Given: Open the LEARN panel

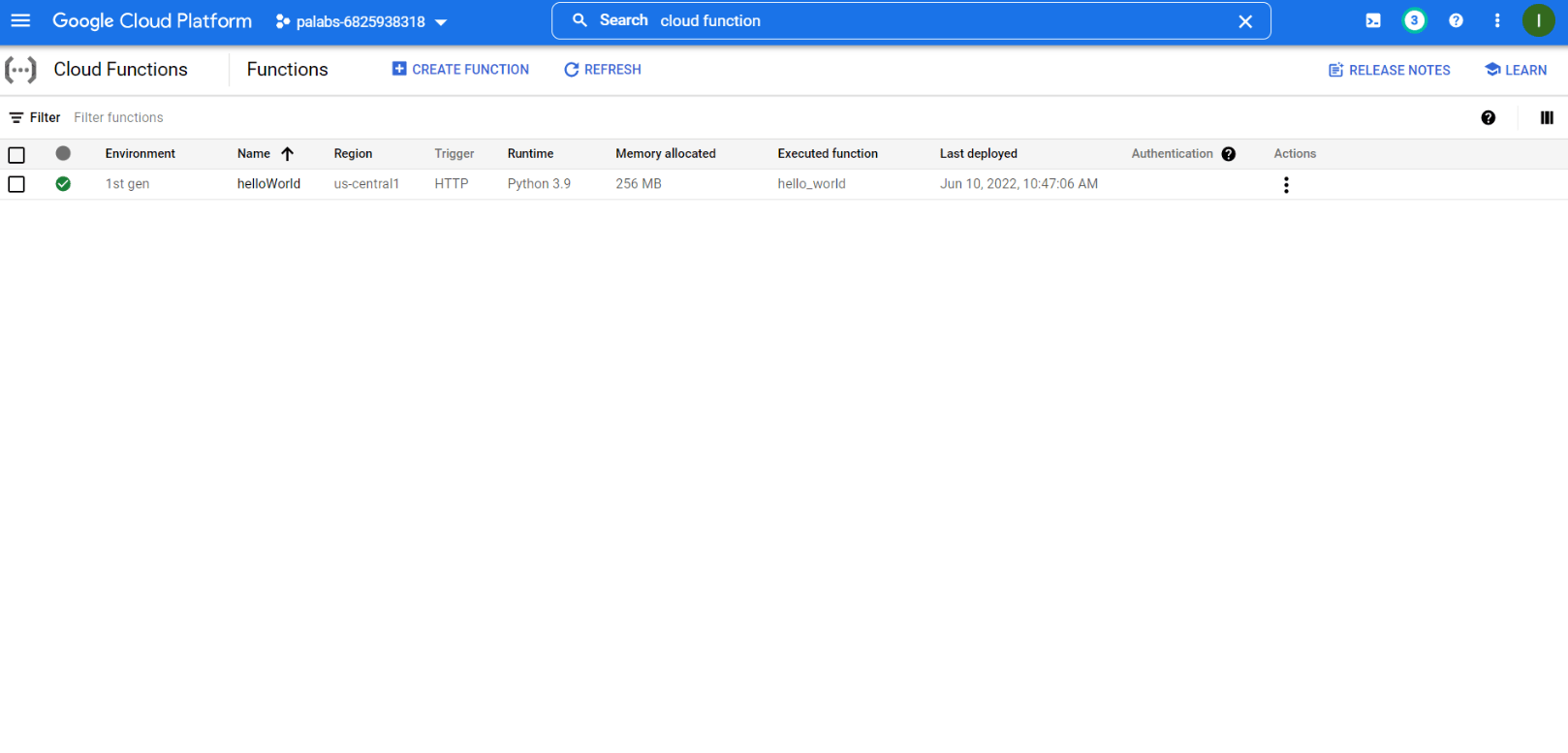Looking at the screenshot, I should (x=1516, y=70).
